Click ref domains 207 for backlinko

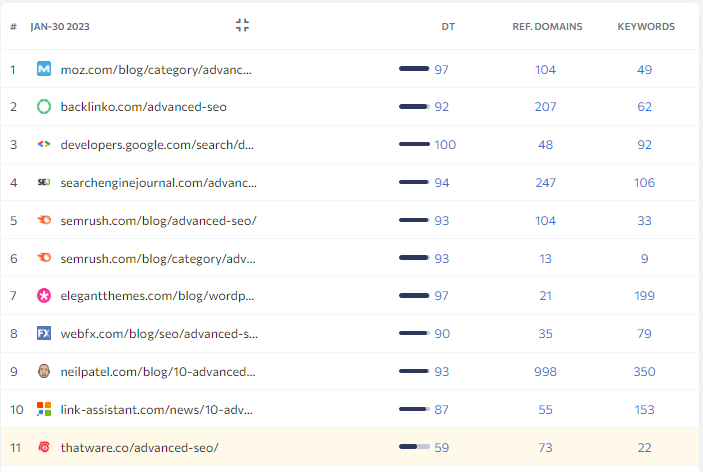(x=546, y=107)
